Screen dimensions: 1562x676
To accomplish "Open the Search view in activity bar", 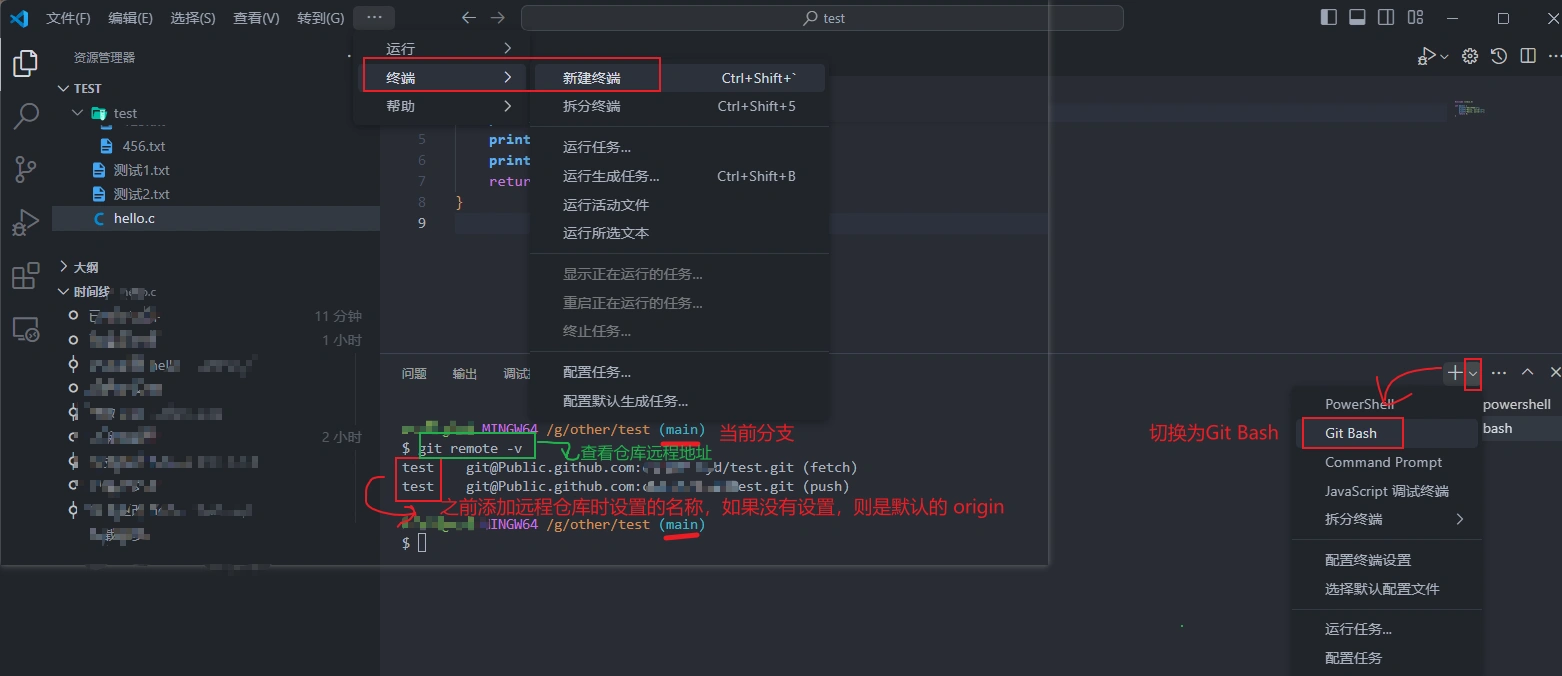I will 25,116.
